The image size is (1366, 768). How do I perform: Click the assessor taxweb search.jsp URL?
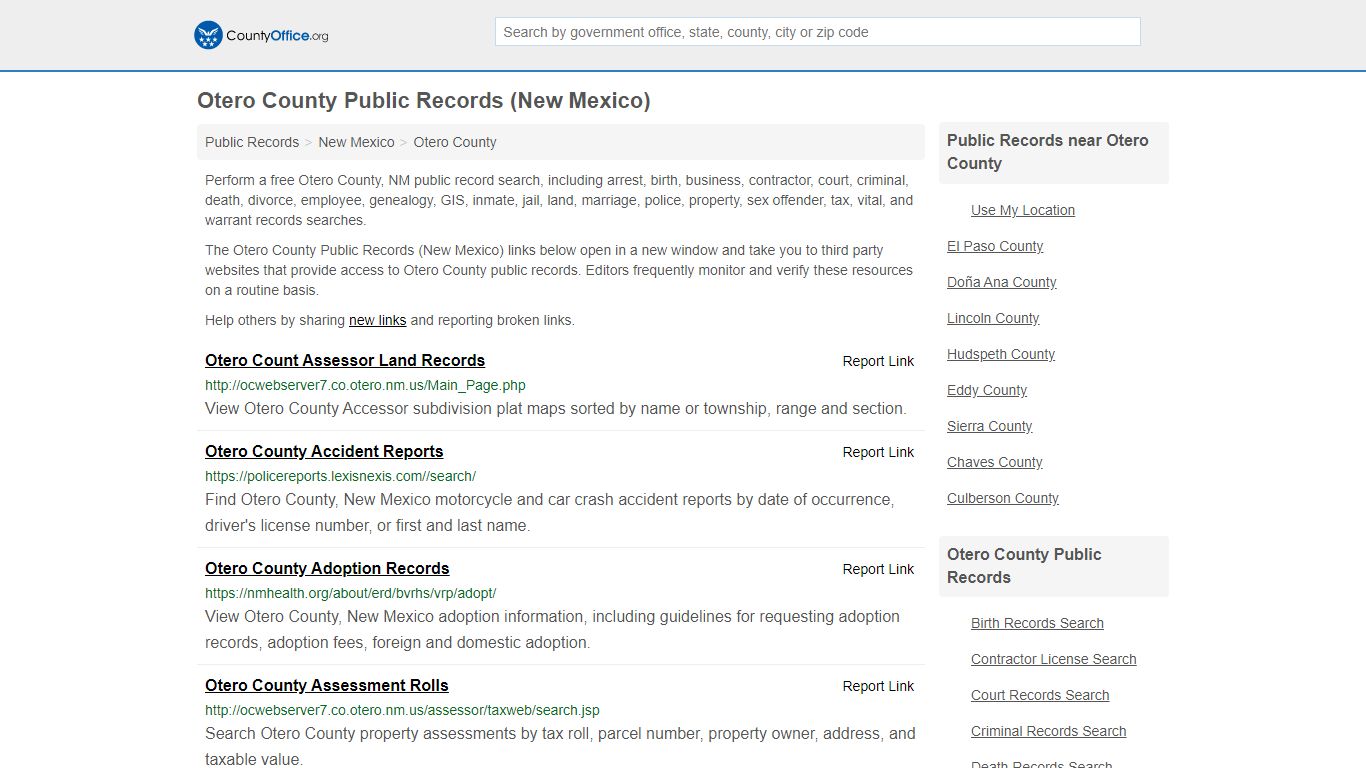[402, 710]
